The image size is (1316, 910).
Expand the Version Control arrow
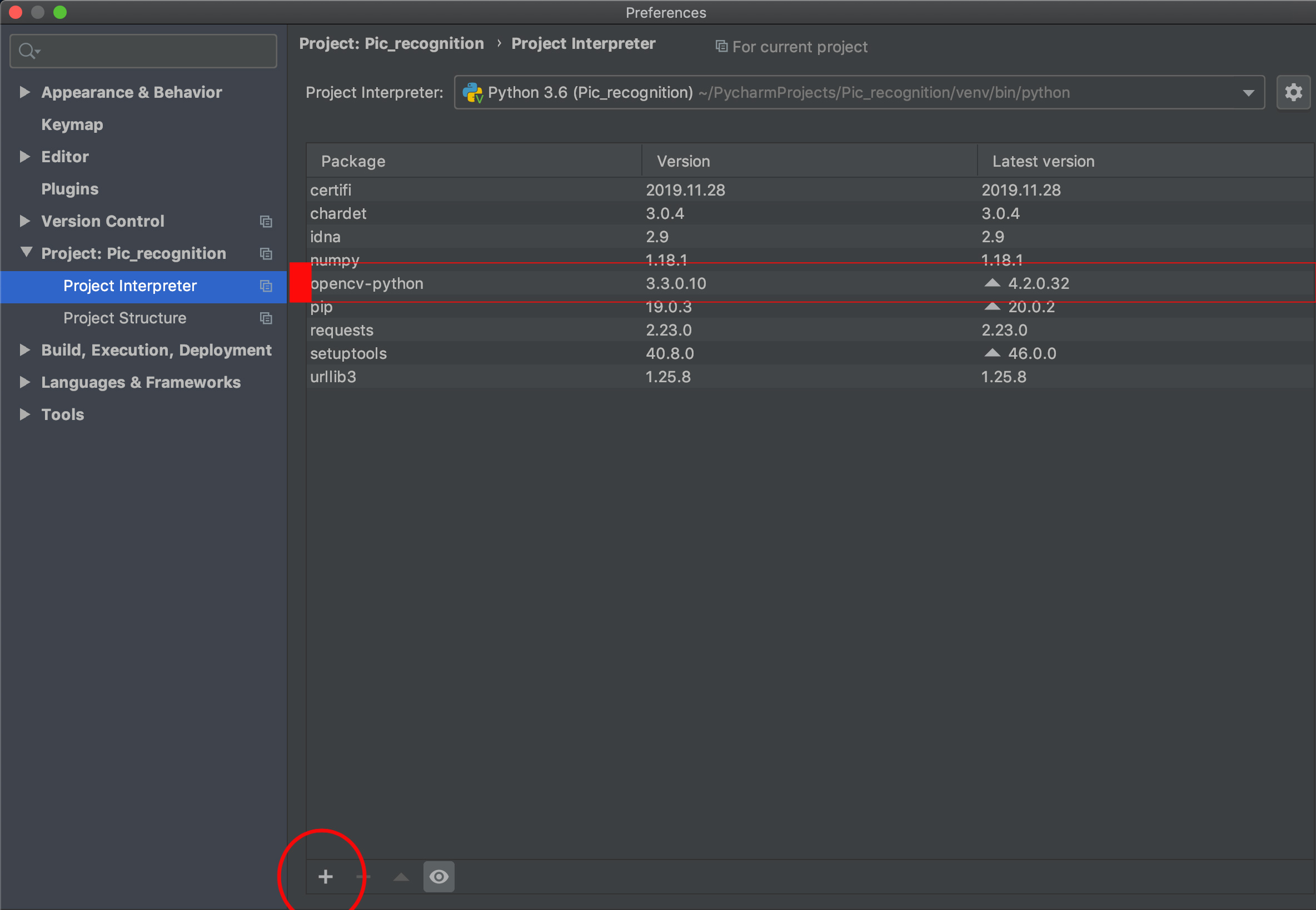(24, 221)
